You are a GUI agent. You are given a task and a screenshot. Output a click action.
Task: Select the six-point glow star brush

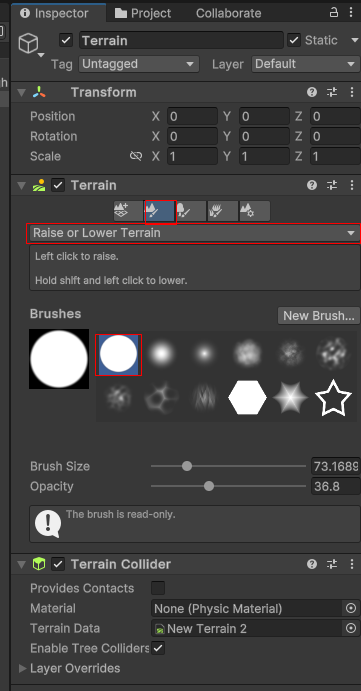coord(290,398)
